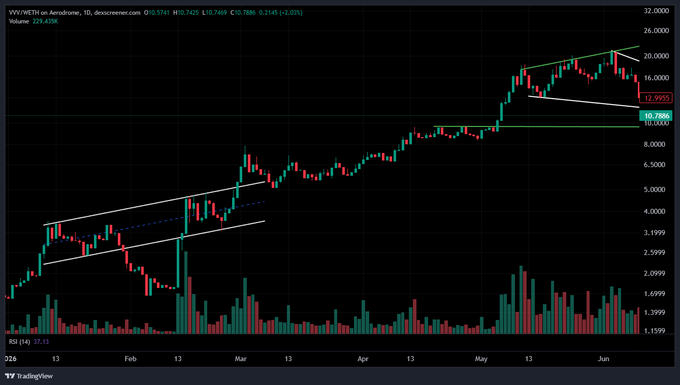Click the price change 0.2145 (+2.03%)
Viewport: 680px width, 385px height.
coord(281,13)
